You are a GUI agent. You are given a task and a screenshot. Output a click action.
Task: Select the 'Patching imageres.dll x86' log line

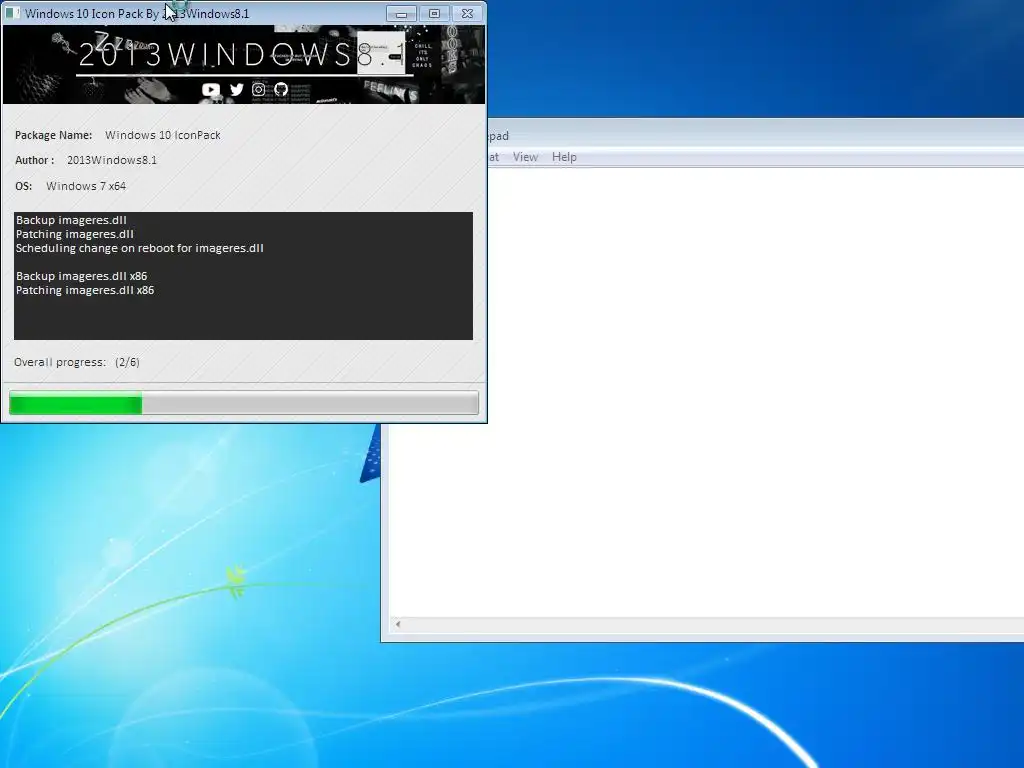coord(85,290)
